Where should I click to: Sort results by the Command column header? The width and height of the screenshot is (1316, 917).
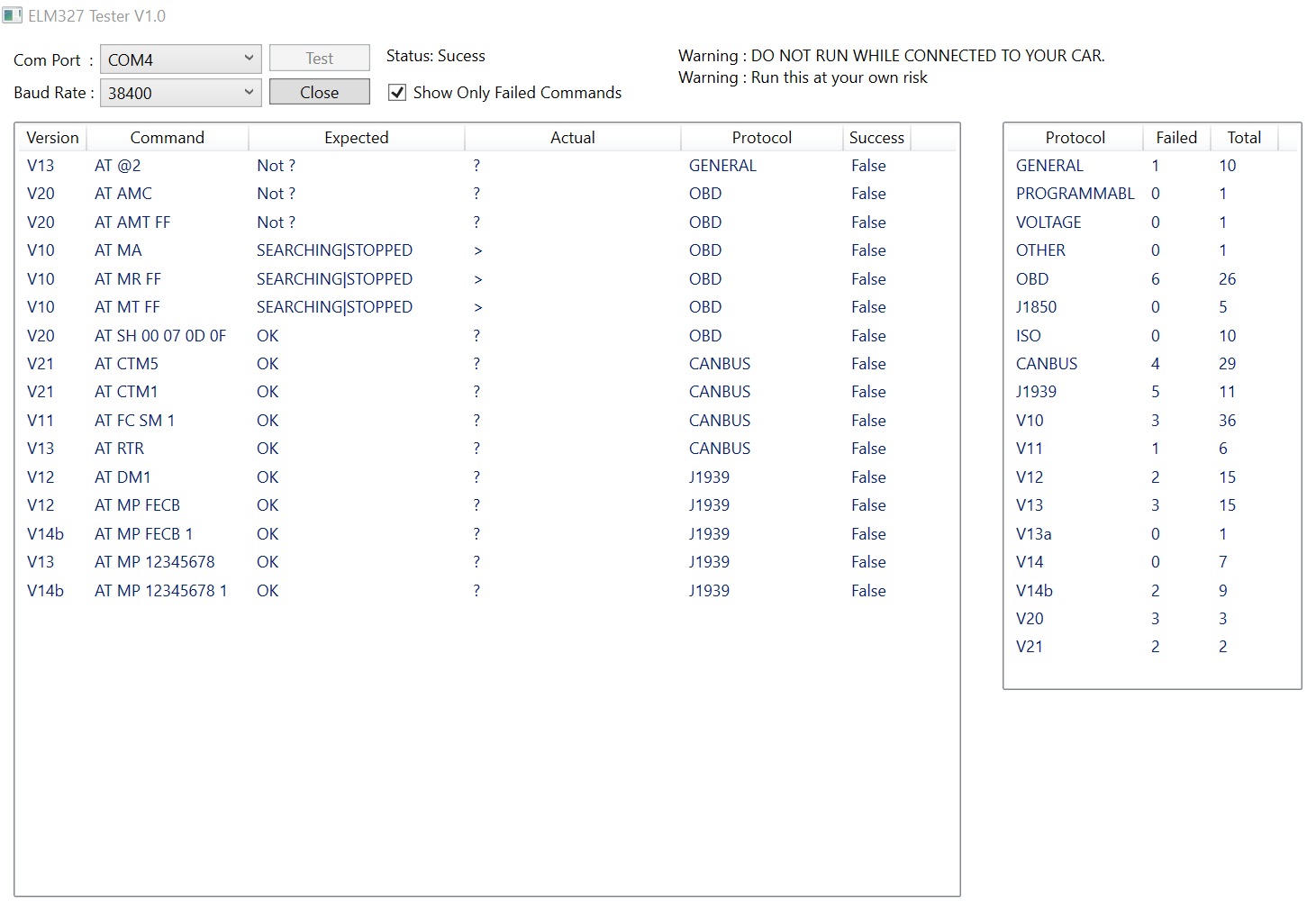click(x=167, y=137)
